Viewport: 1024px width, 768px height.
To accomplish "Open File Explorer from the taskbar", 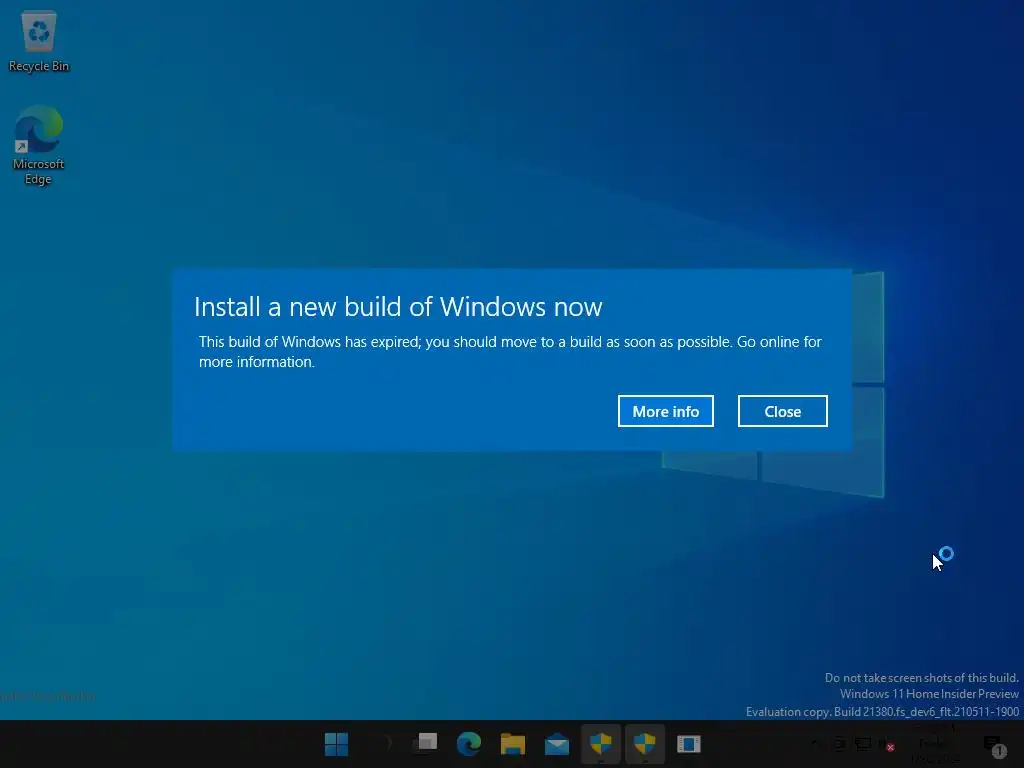I will point(513,744).
